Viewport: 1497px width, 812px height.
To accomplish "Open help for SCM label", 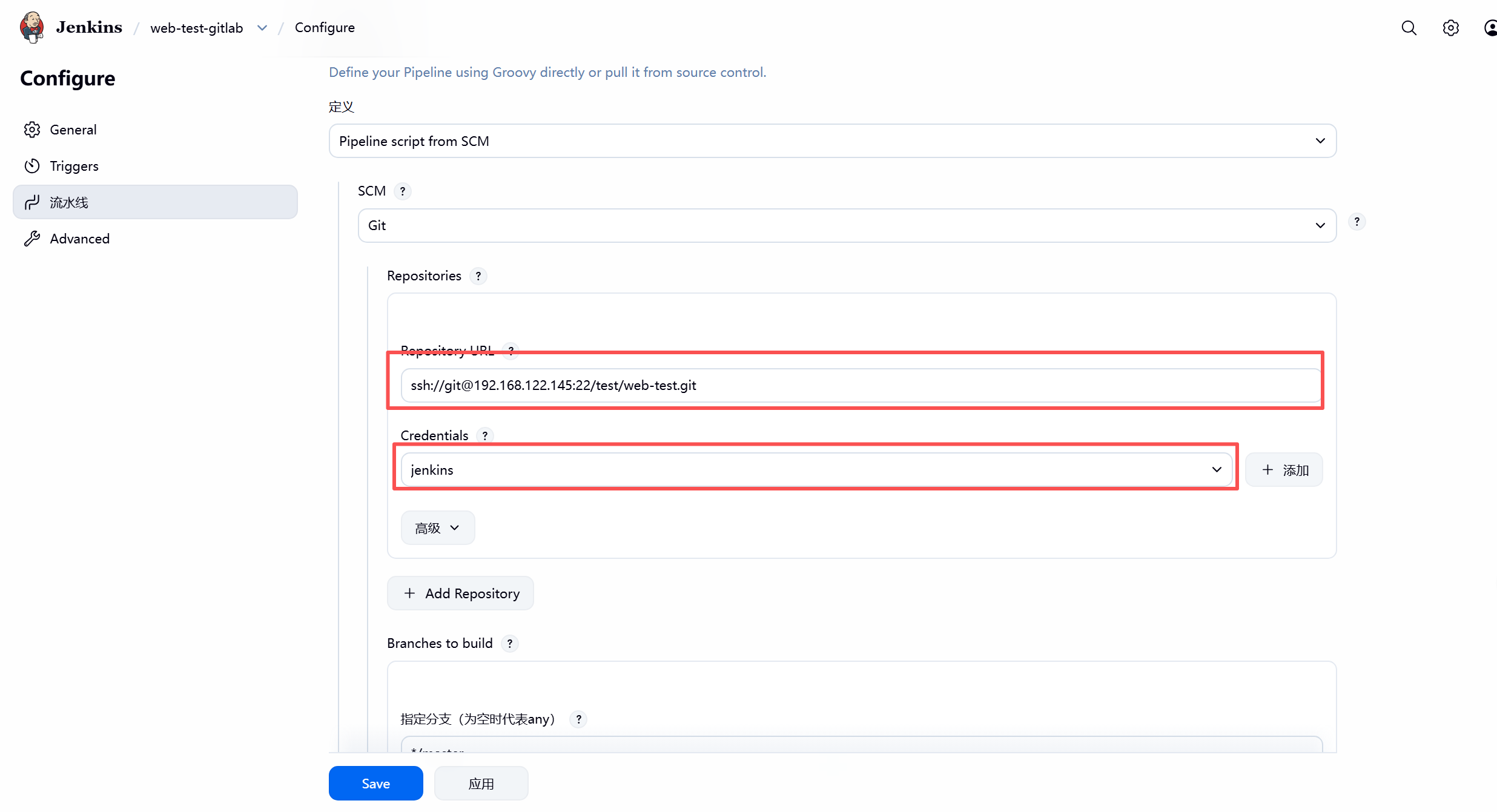I will pos(403,191).
